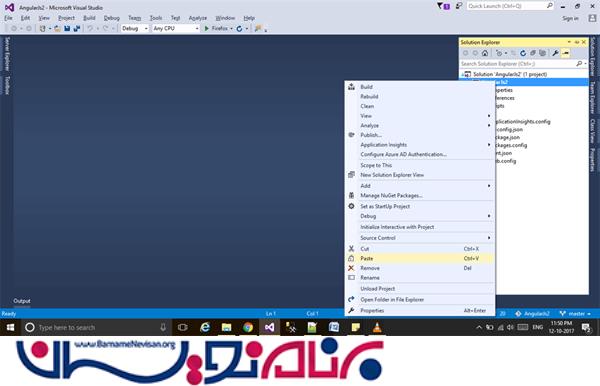Click the Refresh icon in Solution Explorer toolbar
The image size is (600, 386).
coord(523,53)
